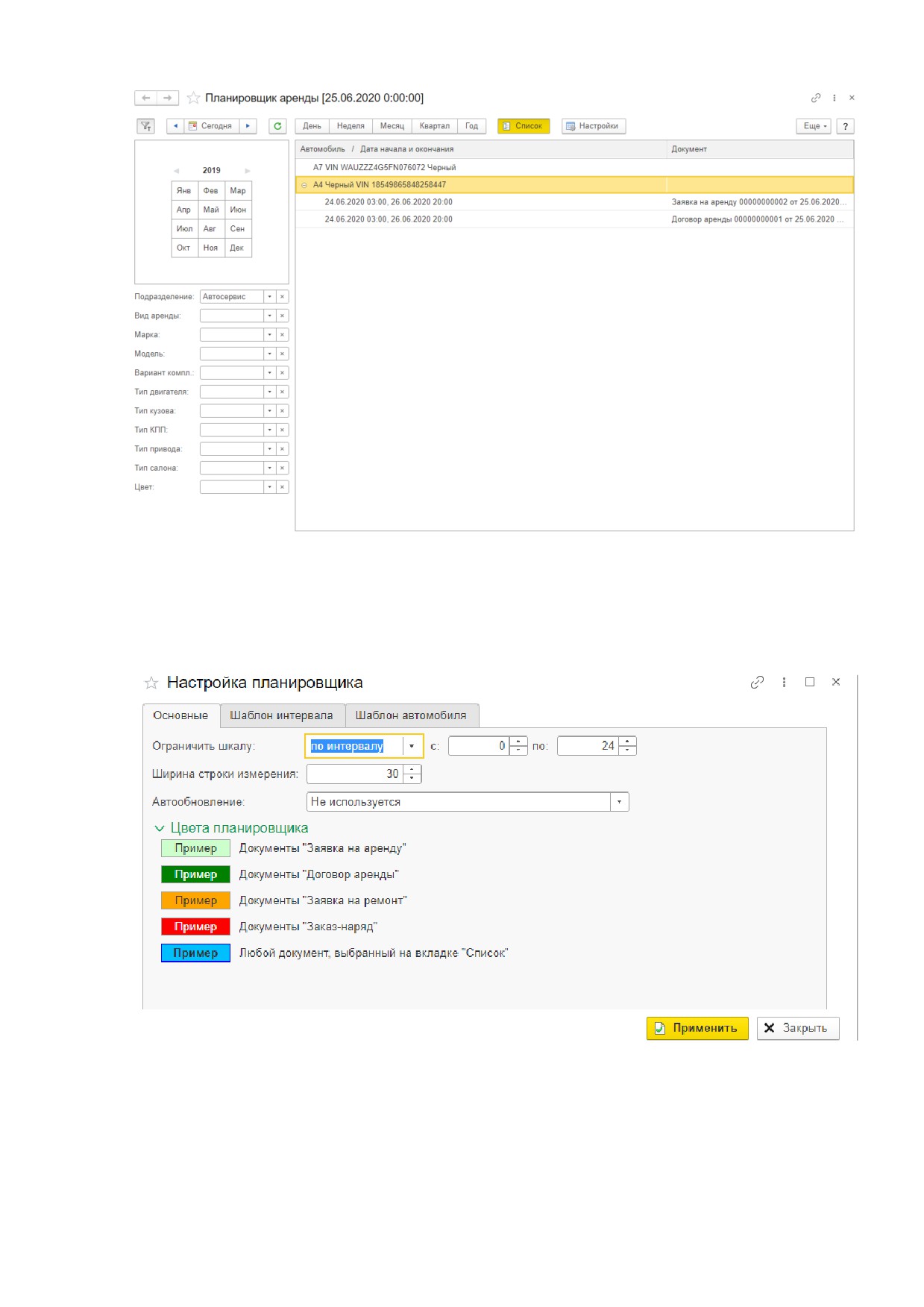Click the Закрыть button
Screen dimensions: 924x1307
[798, 1028]
